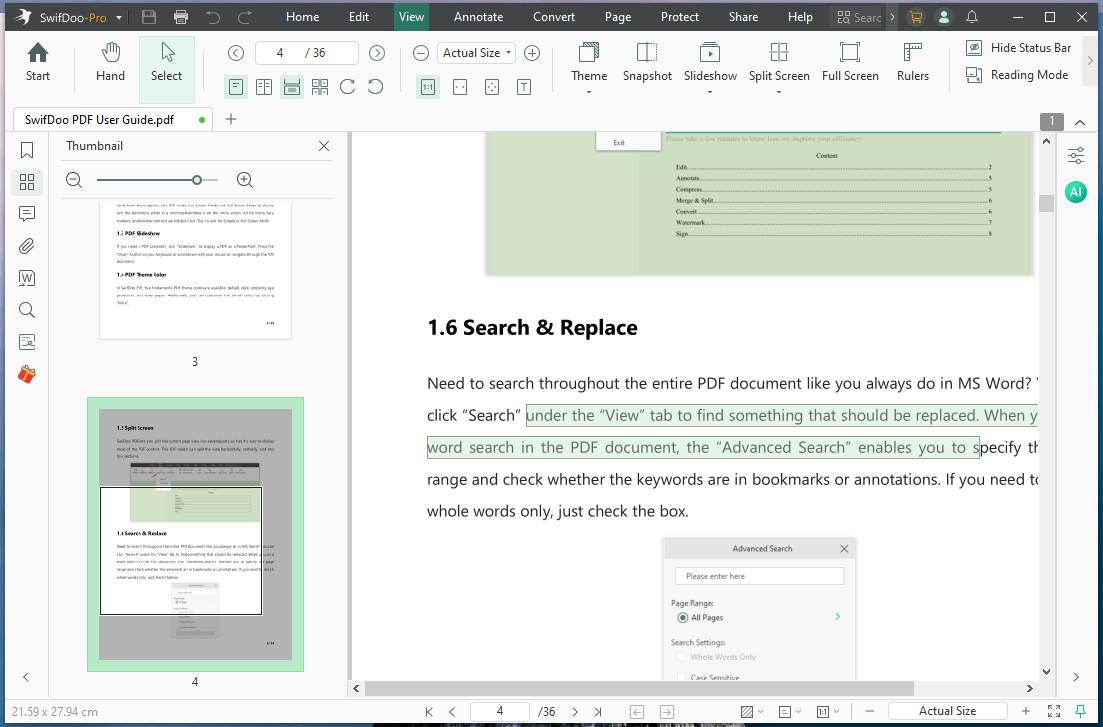Click the attachment paperclip icon in sidebar
This screenshot has width=1103, height=727.
pyautogui.click(x=26, y=246)
